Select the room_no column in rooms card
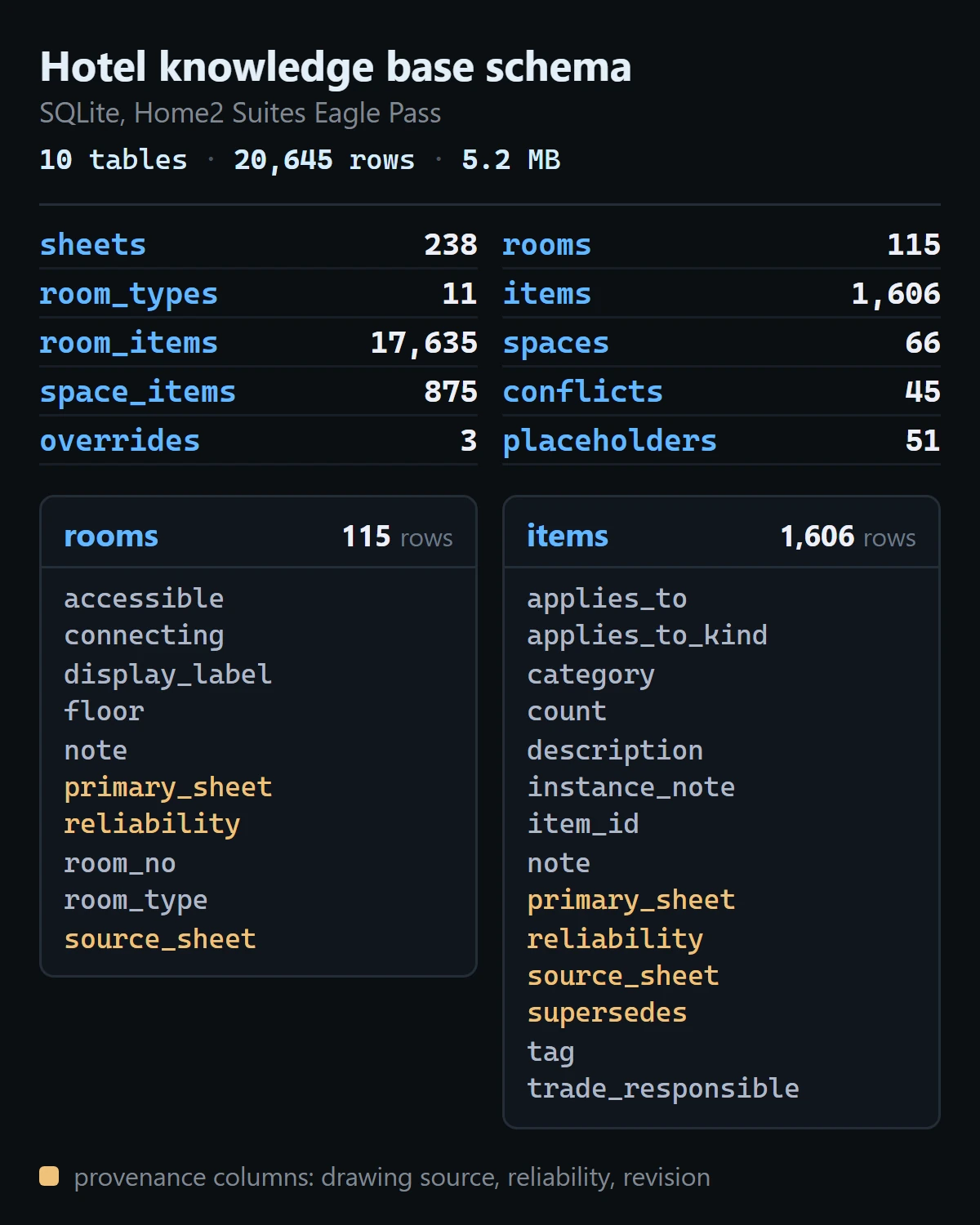Viewport: 980px width, 1225px height. point(120,863)
